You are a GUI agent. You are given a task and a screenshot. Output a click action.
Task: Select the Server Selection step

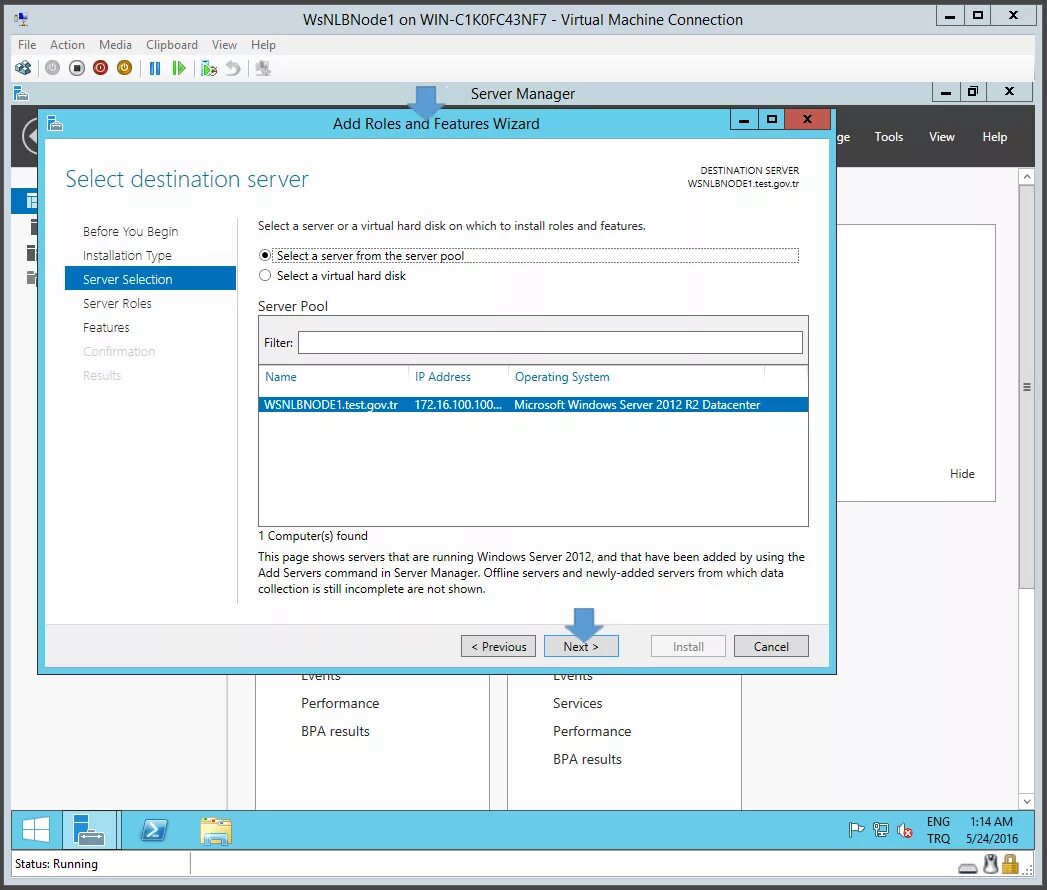[150, 278]
